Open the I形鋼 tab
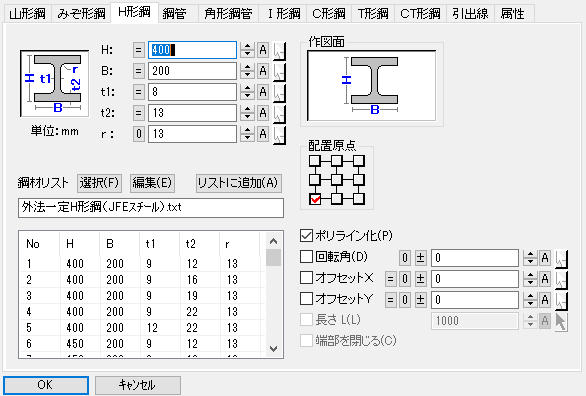 pos(283,14)
